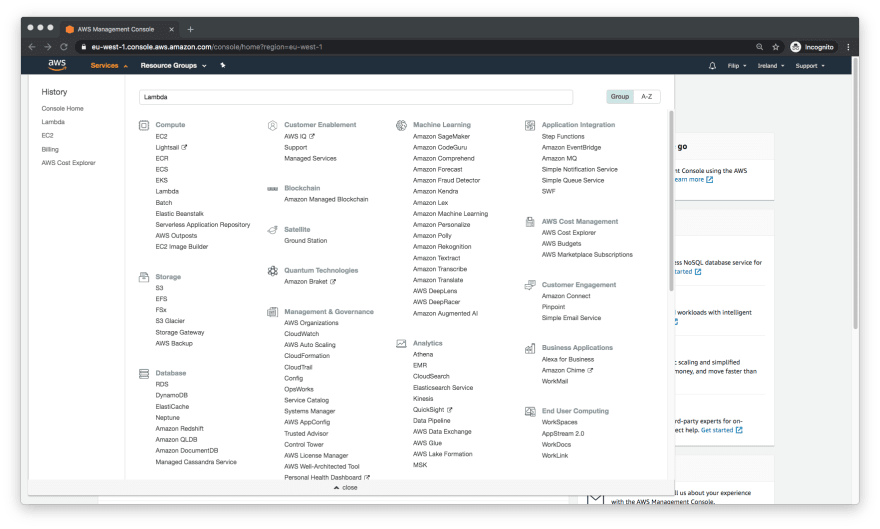The height and width of the screenshot is (529, 880).
Task: Switch services view to A-Z
Action: (x=647, y=96)
